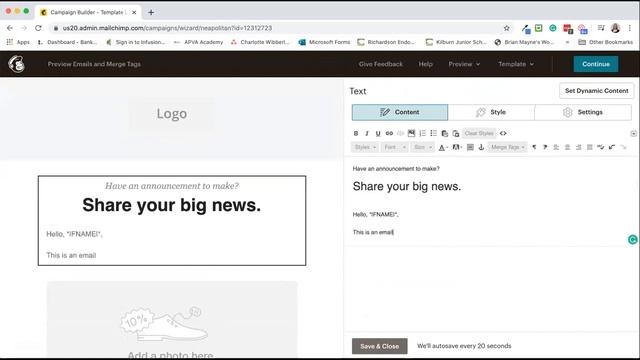Image resolution: width=640 pixels, height=360 pixels.
Task: Go back with the browser back arrow
Action: tap(10, 28)
